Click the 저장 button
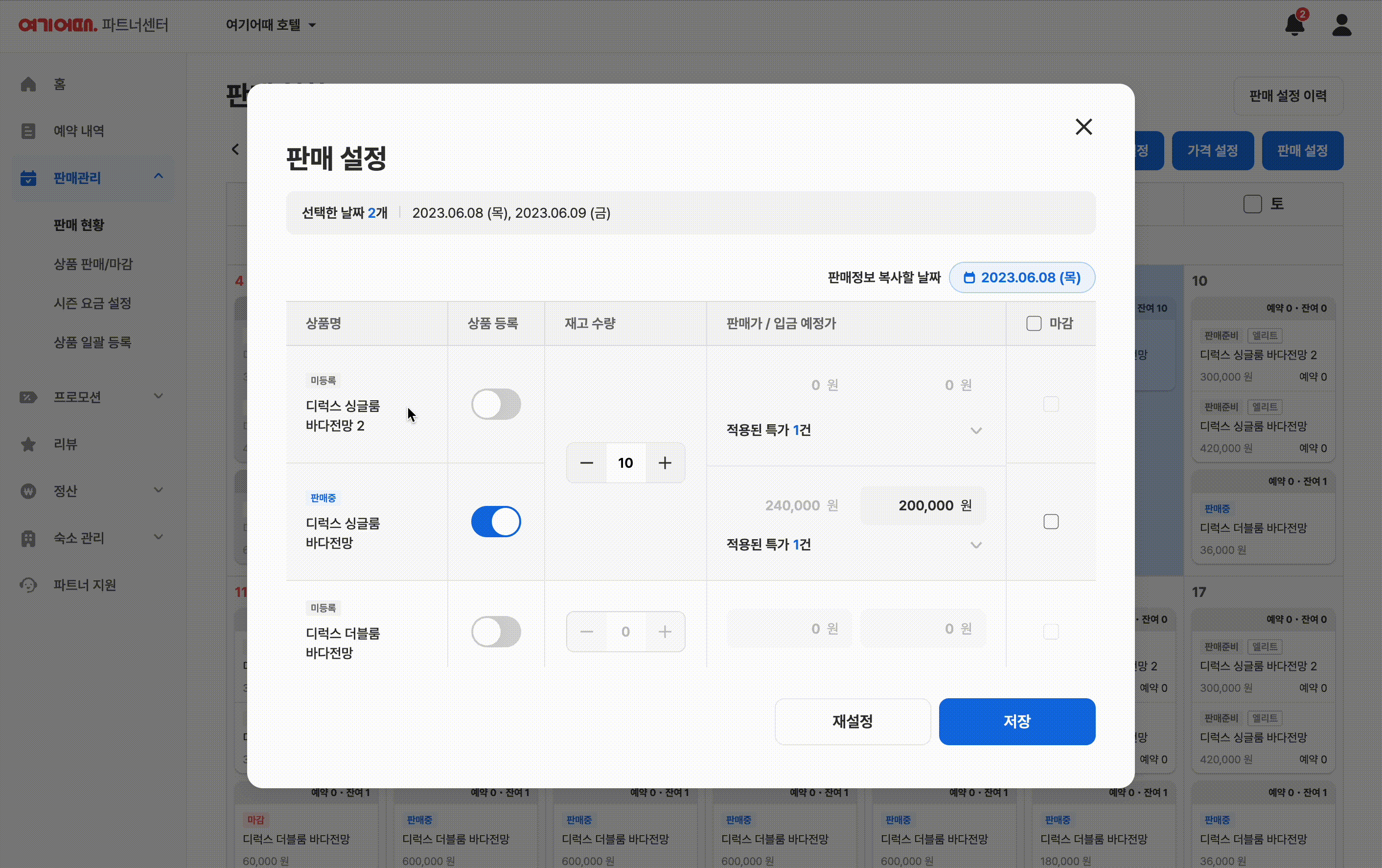Screen dimensions: 1382x868 coord(1016,721)
